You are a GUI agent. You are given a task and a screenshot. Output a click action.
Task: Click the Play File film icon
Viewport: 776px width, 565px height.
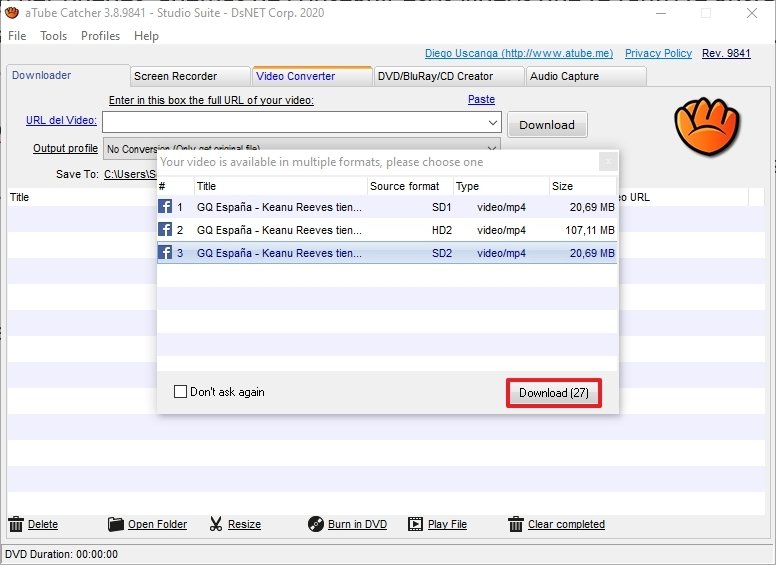click(415, 524)
